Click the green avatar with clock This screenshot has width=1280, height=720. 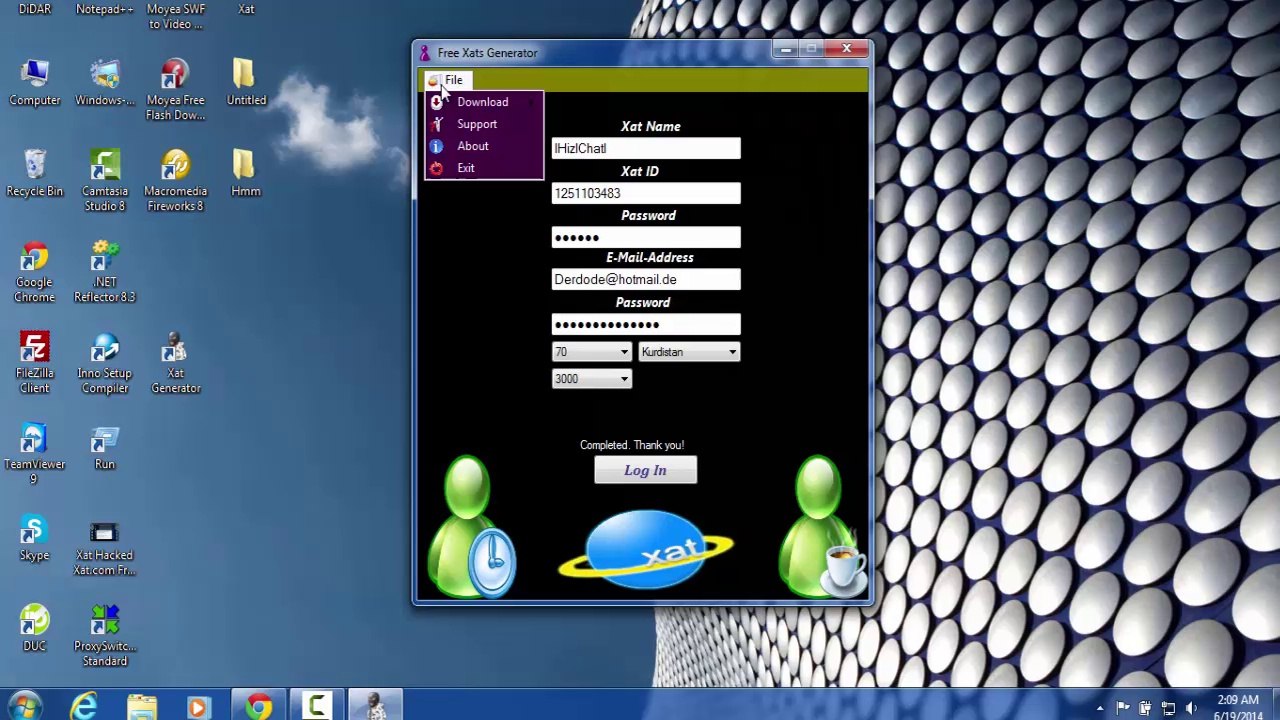(x=471, y=527)
